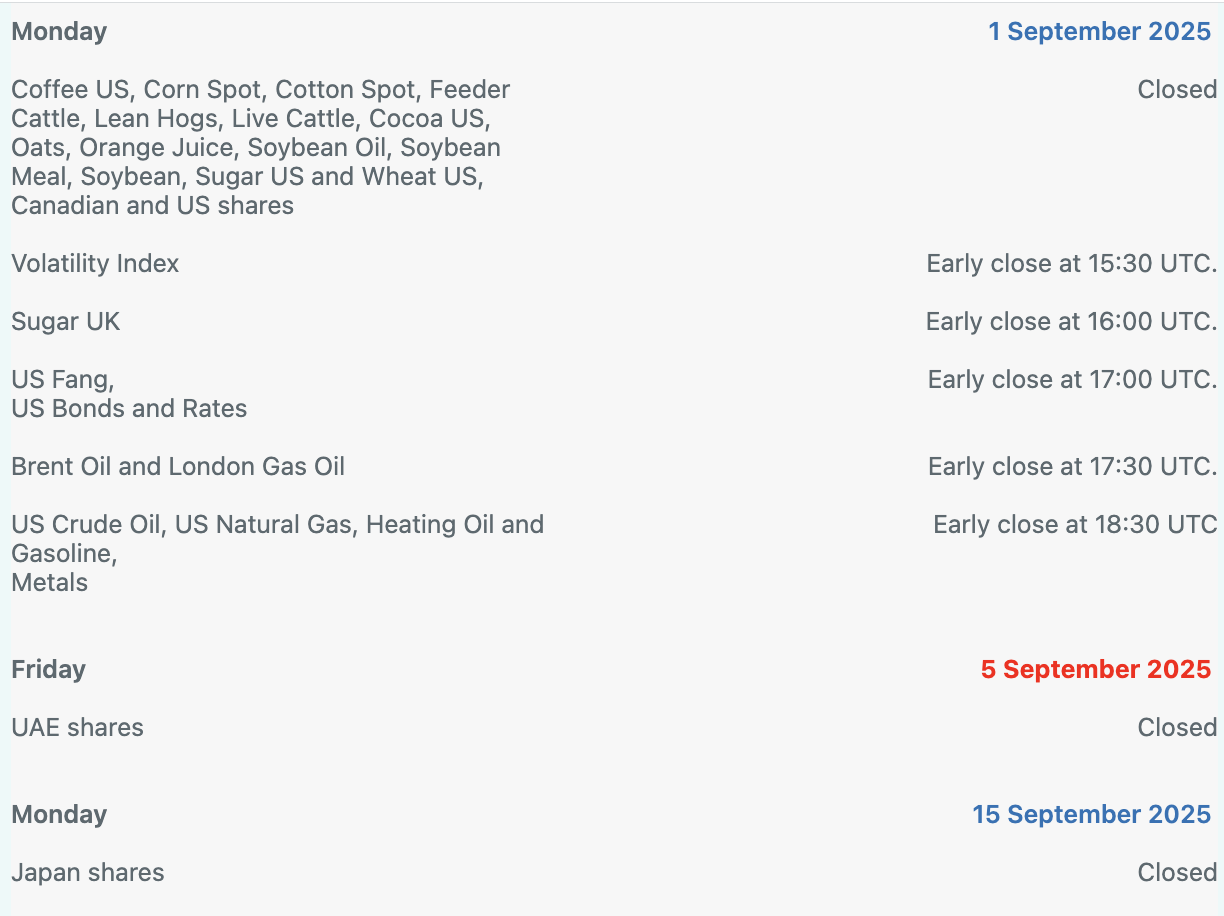
Task: Click the first Monday heading
Action: (x=59, y=31)
